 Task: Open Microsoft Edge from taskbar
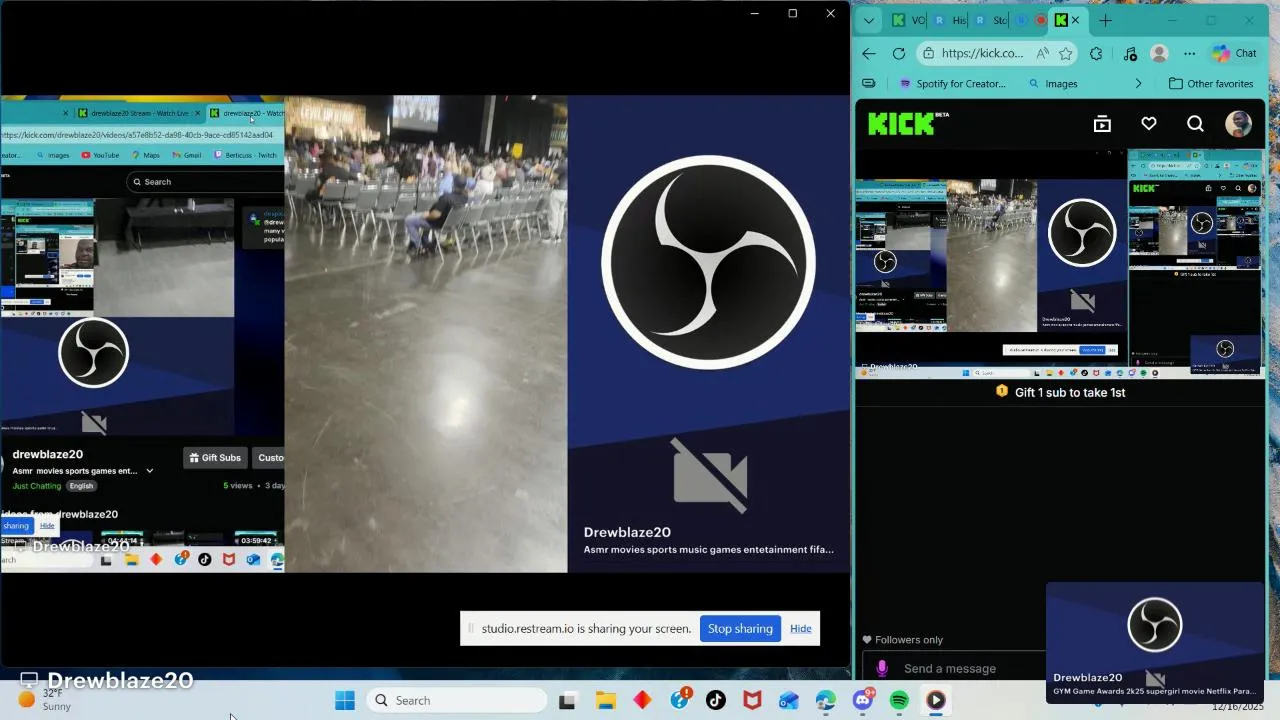[x=826, y=700]
